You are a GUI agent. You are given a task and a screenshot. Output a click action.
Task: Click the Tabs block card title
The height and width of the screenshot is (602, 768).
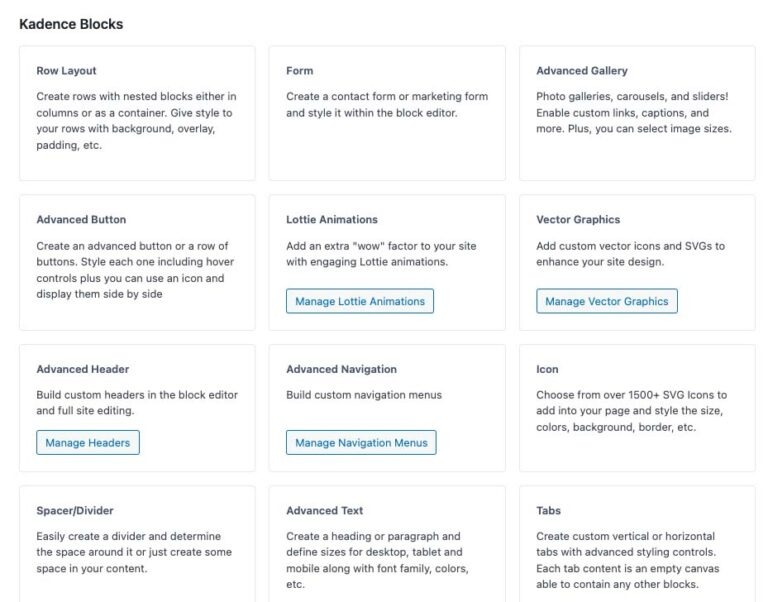tap(548, 511)
